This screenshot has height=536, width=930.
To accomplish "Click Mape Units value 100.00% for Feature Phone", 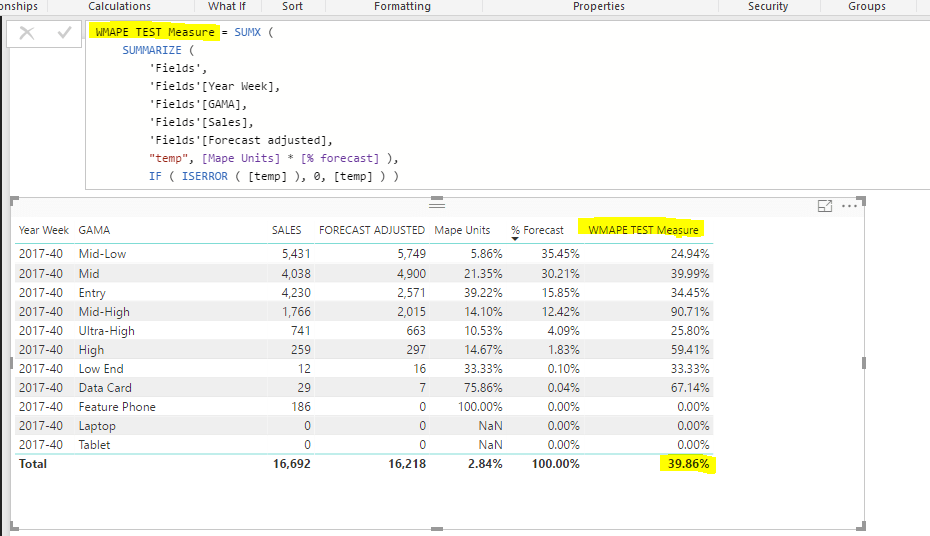I will click(480, 407).
